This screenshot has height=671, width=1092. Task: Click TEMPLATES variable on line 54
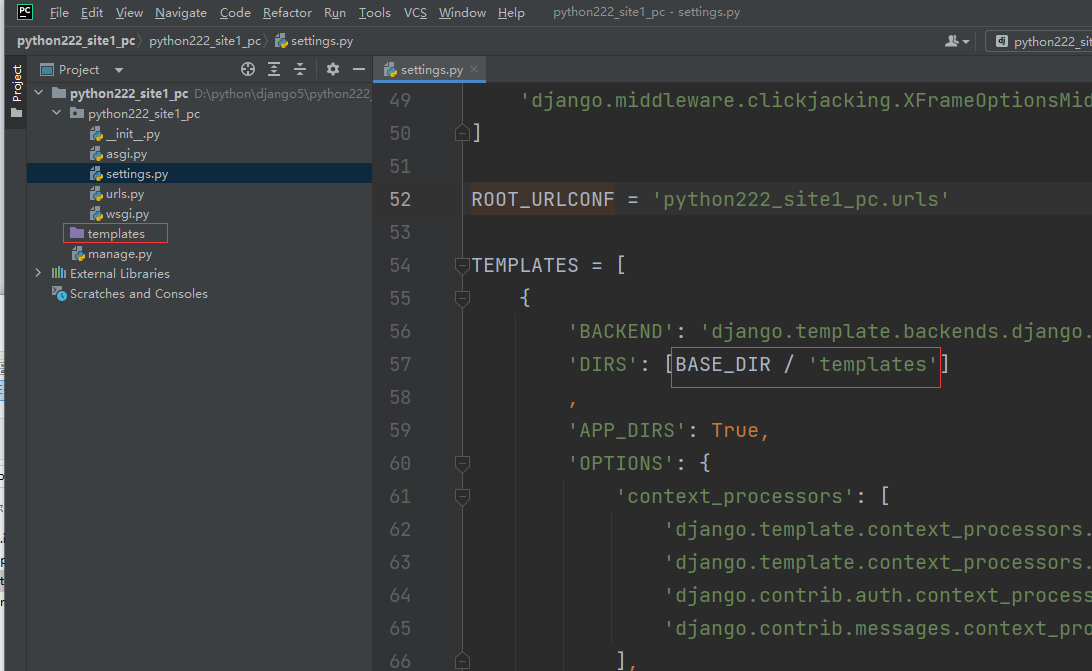[x=525, y=265]
